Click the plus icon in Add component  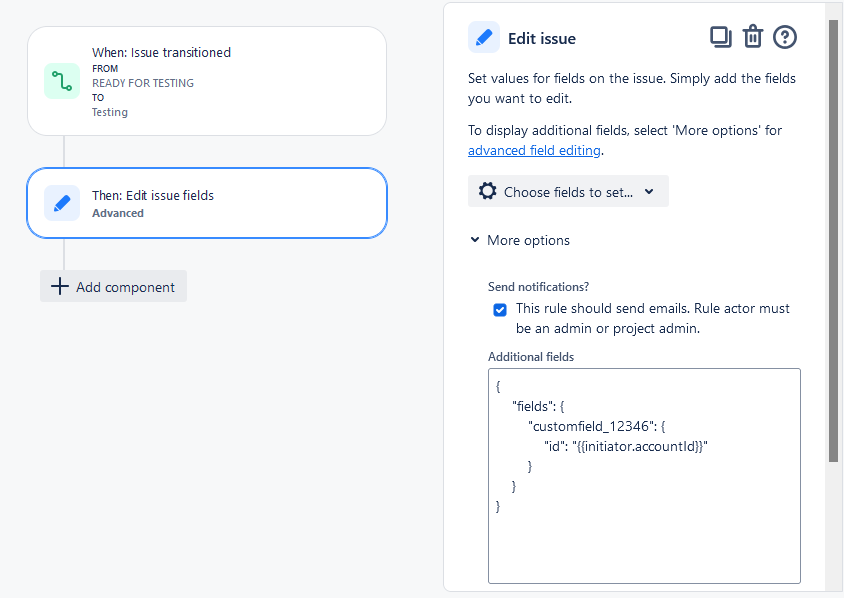[x=60, y=286]
